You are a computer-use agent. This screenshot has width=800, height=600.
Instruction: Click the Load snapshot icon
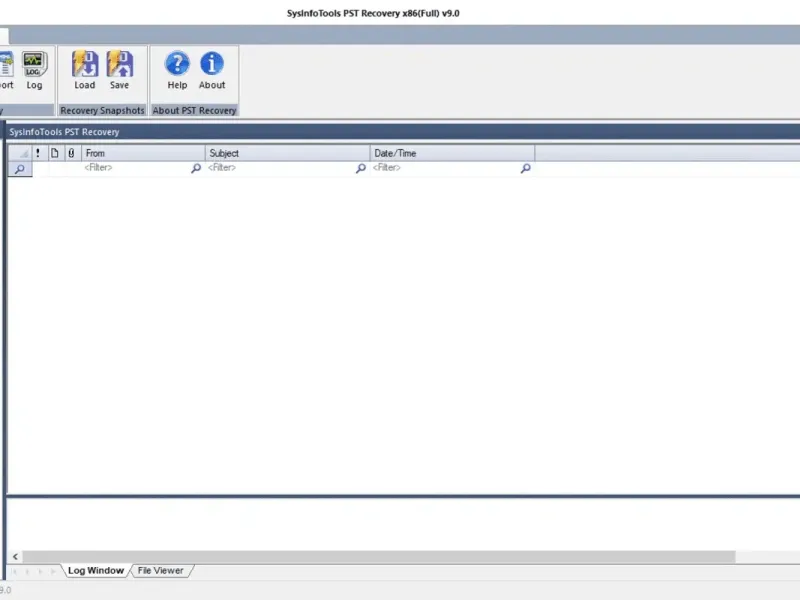pyautogui.click(x=85, y=70)
